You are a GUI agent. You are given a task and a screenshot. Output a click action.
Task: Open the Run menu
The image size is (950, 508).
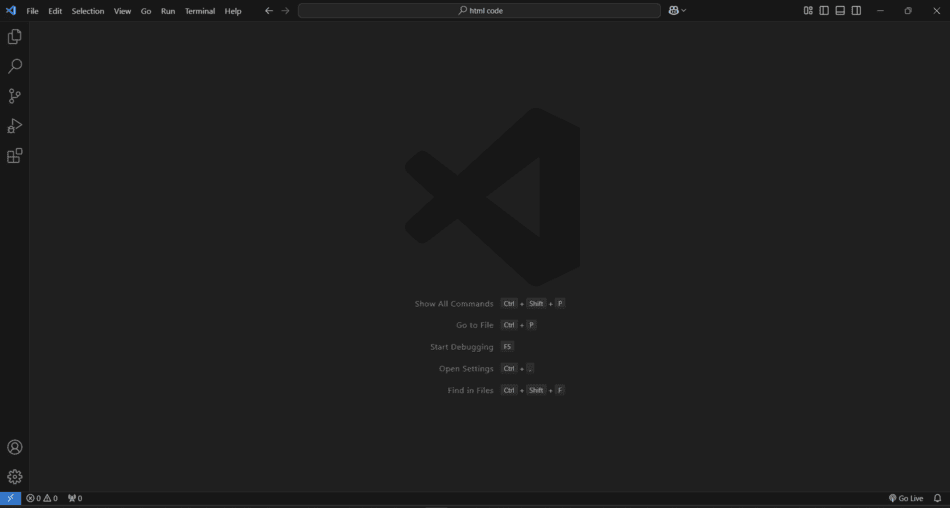pyautogui.click(x=168, y=11)
